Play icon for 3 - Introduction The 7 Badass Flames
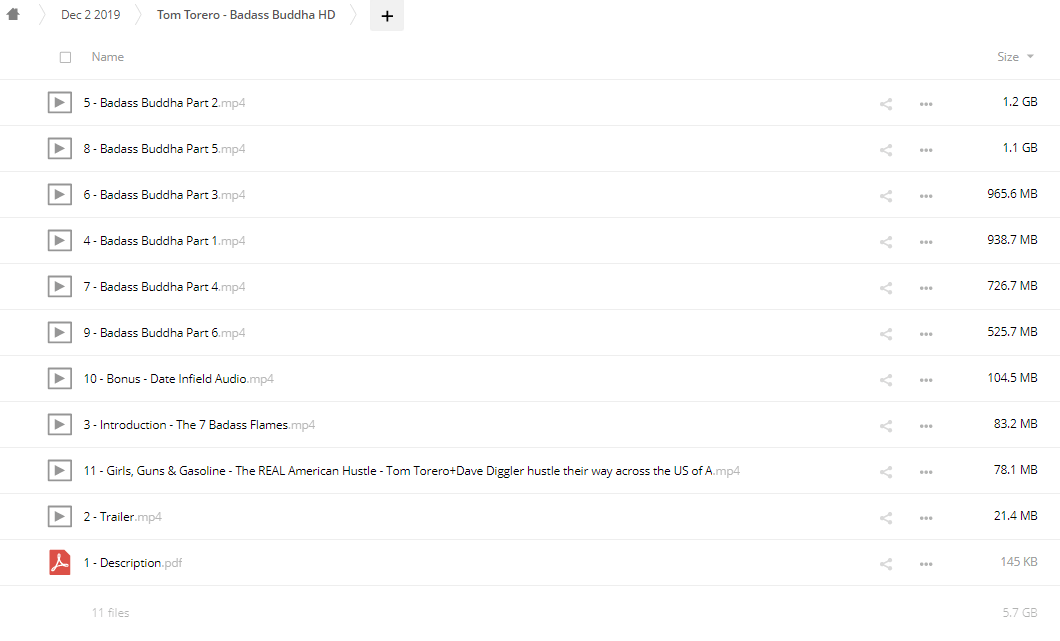The width and height of the screenshot is (1060, 641). (x=59, y=425)
